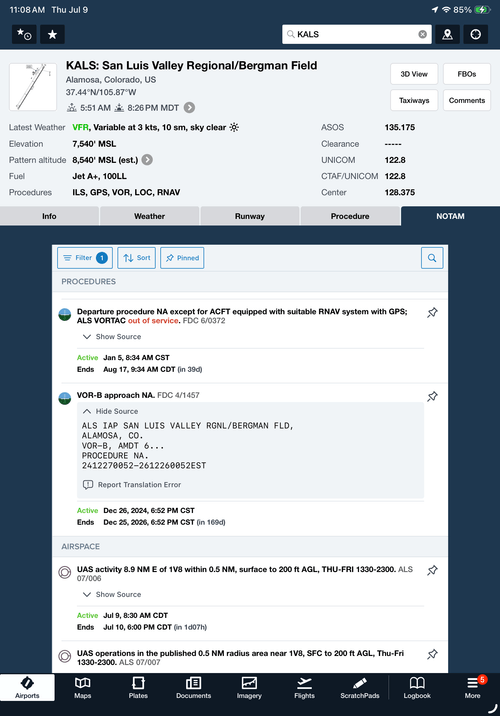Open the Plates bottom tab
The image size is (500, 716).
[138, 688]
